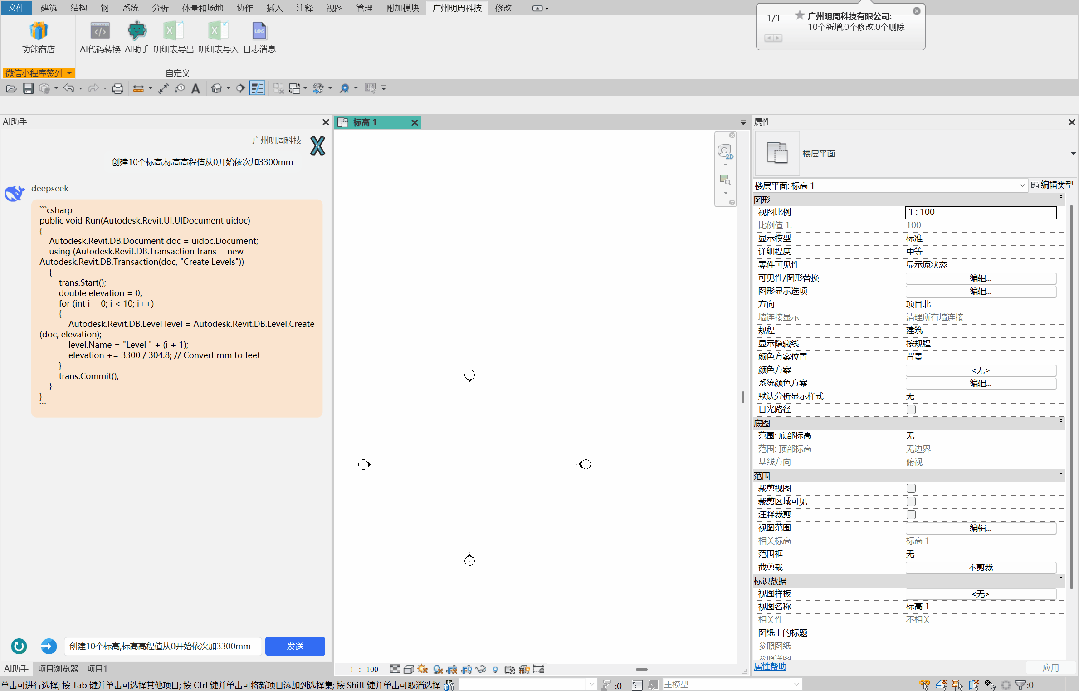Click the Print icon in quick access

coord(118,88)
